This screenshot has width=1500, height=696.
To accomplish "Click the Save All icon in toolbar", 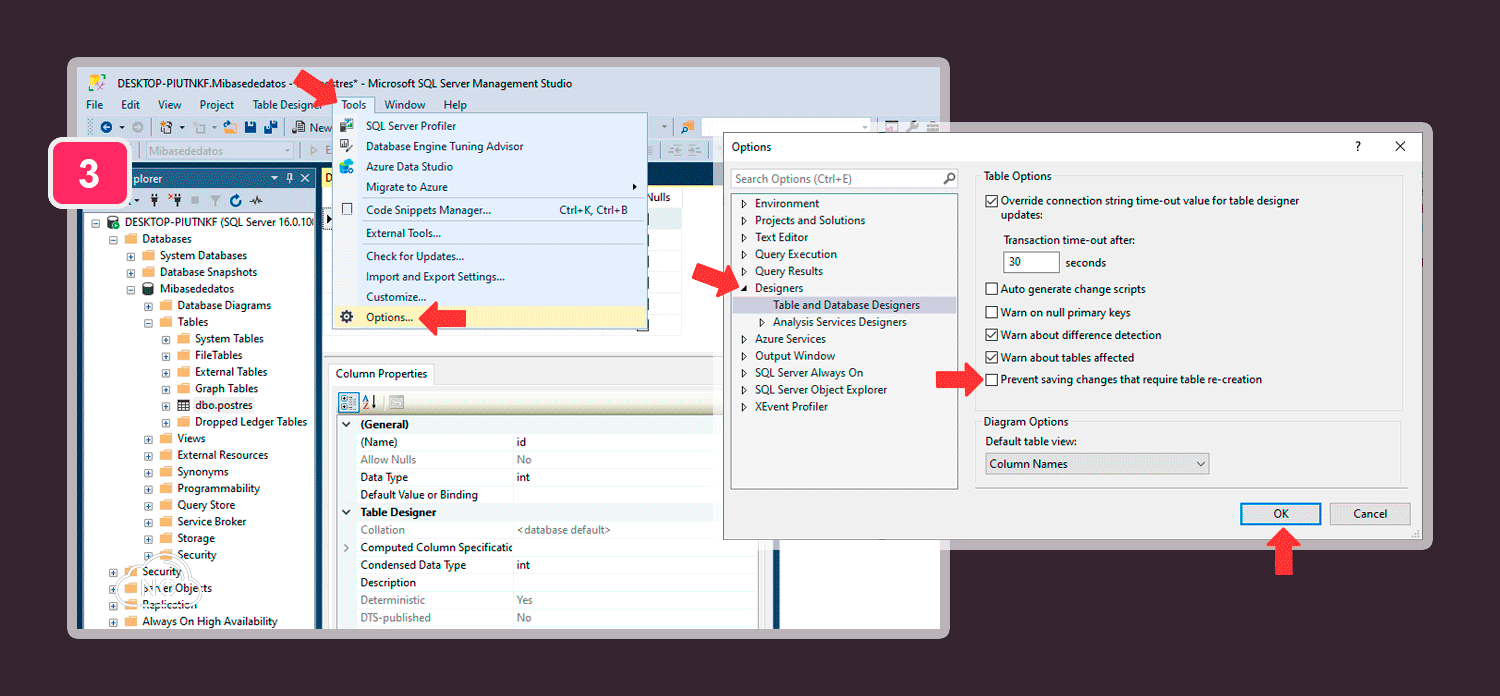I will (269, 127).
